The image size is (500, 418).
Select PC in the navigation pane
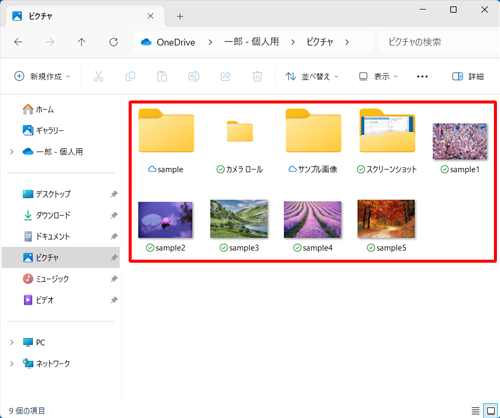pyautogui.click(x=34, y=342)
